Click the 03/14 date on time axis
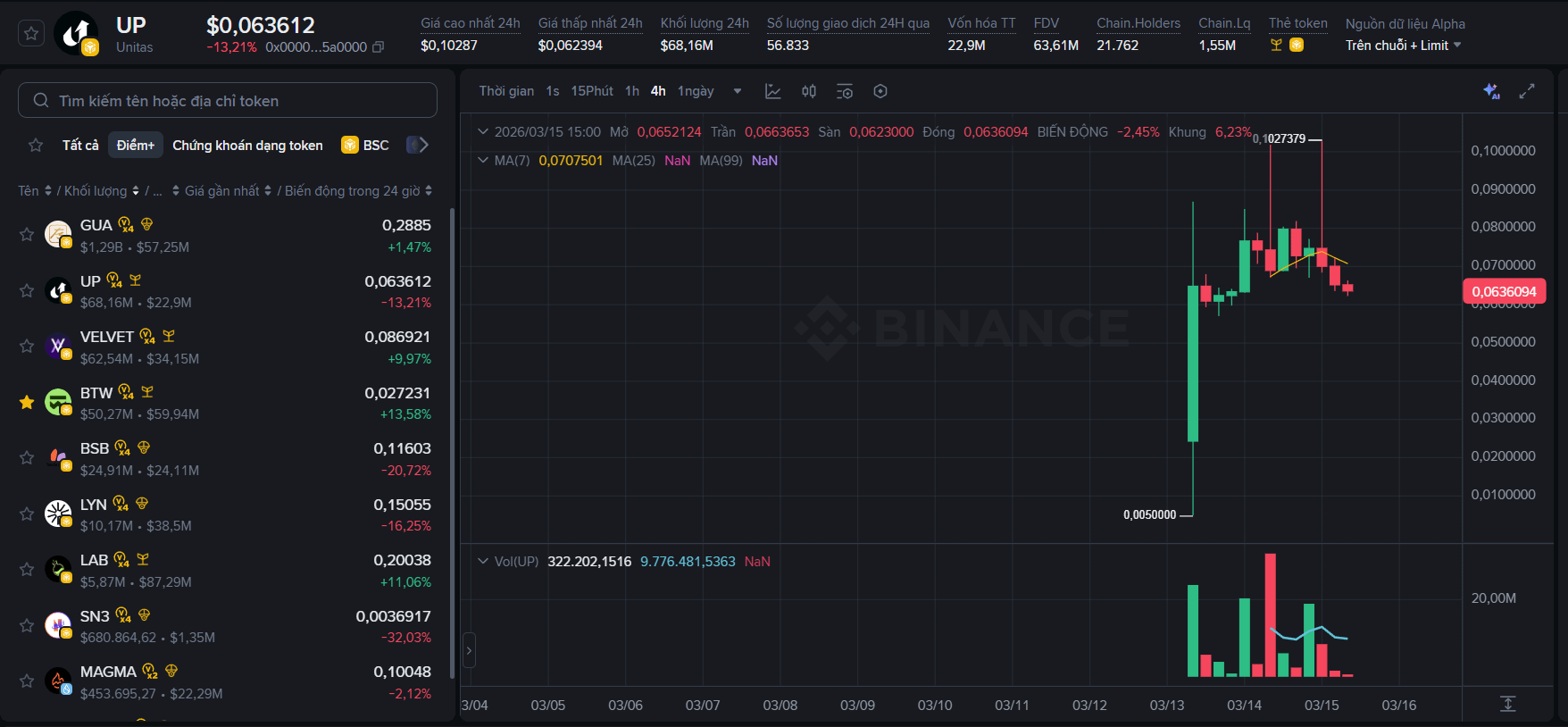 pyautogui.click(x=1244, y=705)
